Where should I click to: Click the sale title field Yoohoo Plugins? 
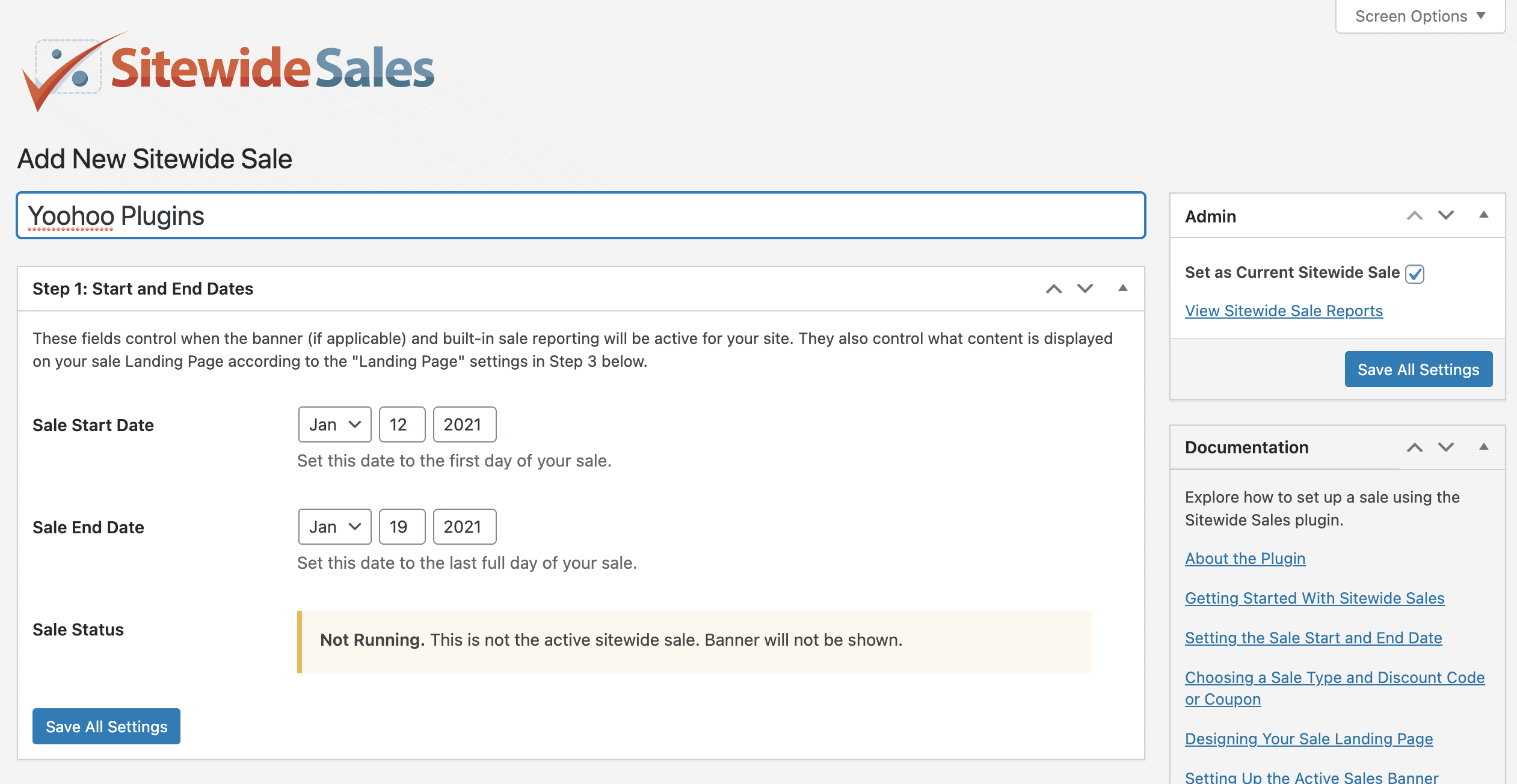[x=581, y=215]
